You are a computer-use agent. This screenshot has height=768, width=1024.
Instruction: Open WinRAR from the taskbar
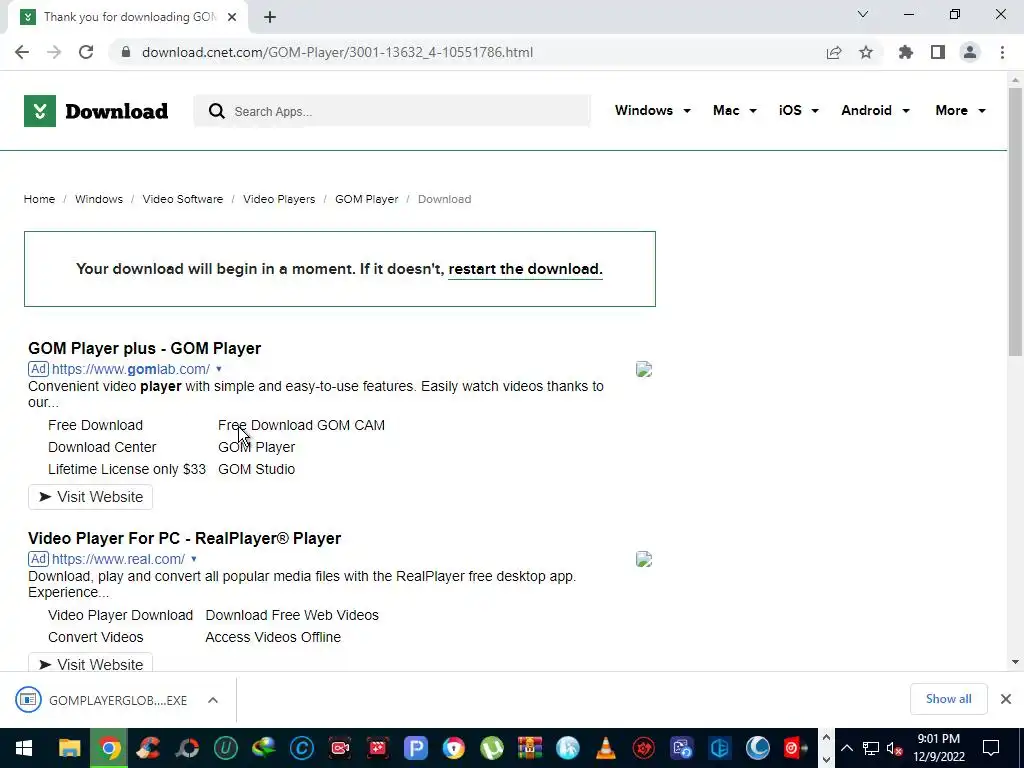pyautogui.click(x=530, y=748)
